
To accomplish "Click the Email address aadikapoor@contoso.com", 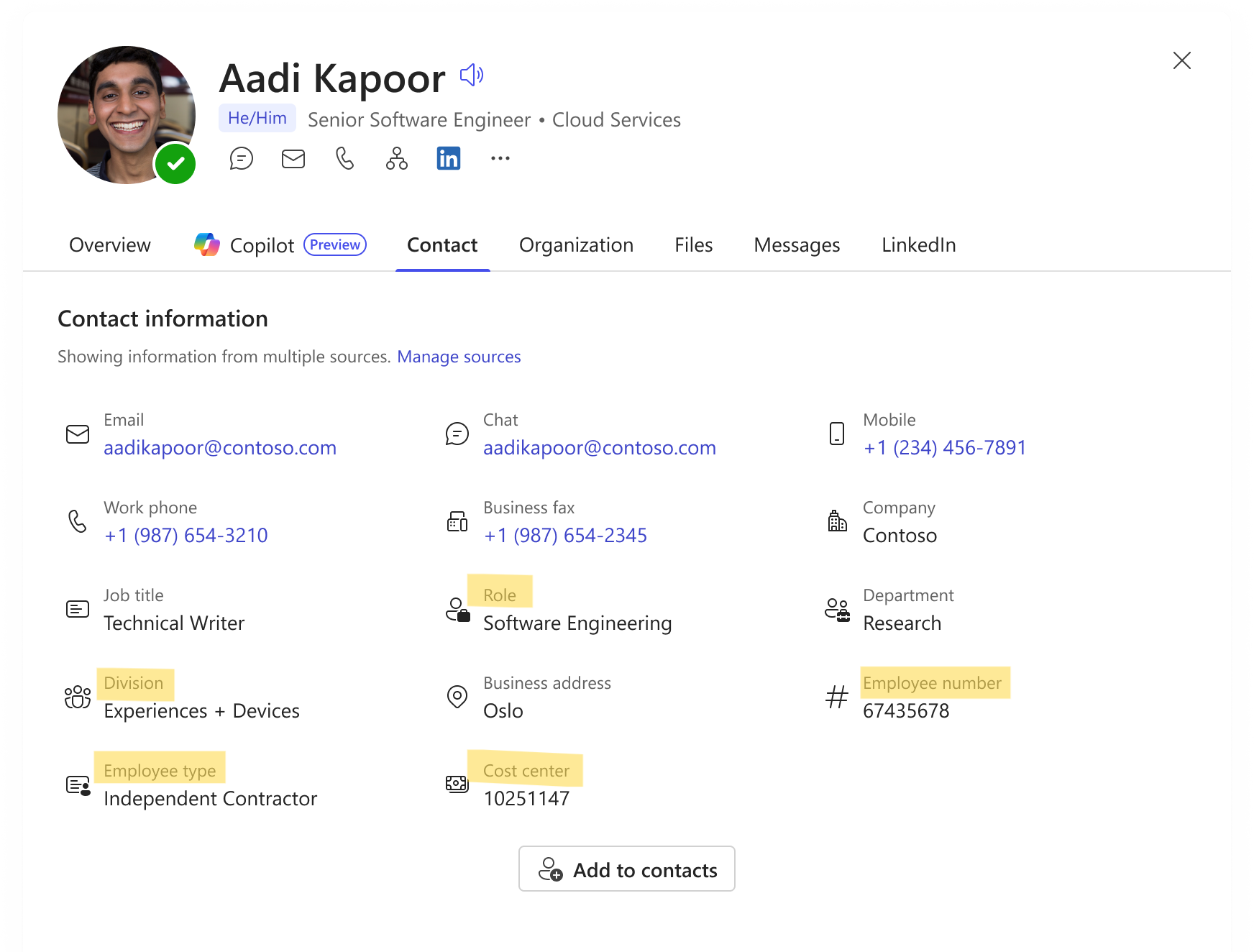I will point(220,448).
